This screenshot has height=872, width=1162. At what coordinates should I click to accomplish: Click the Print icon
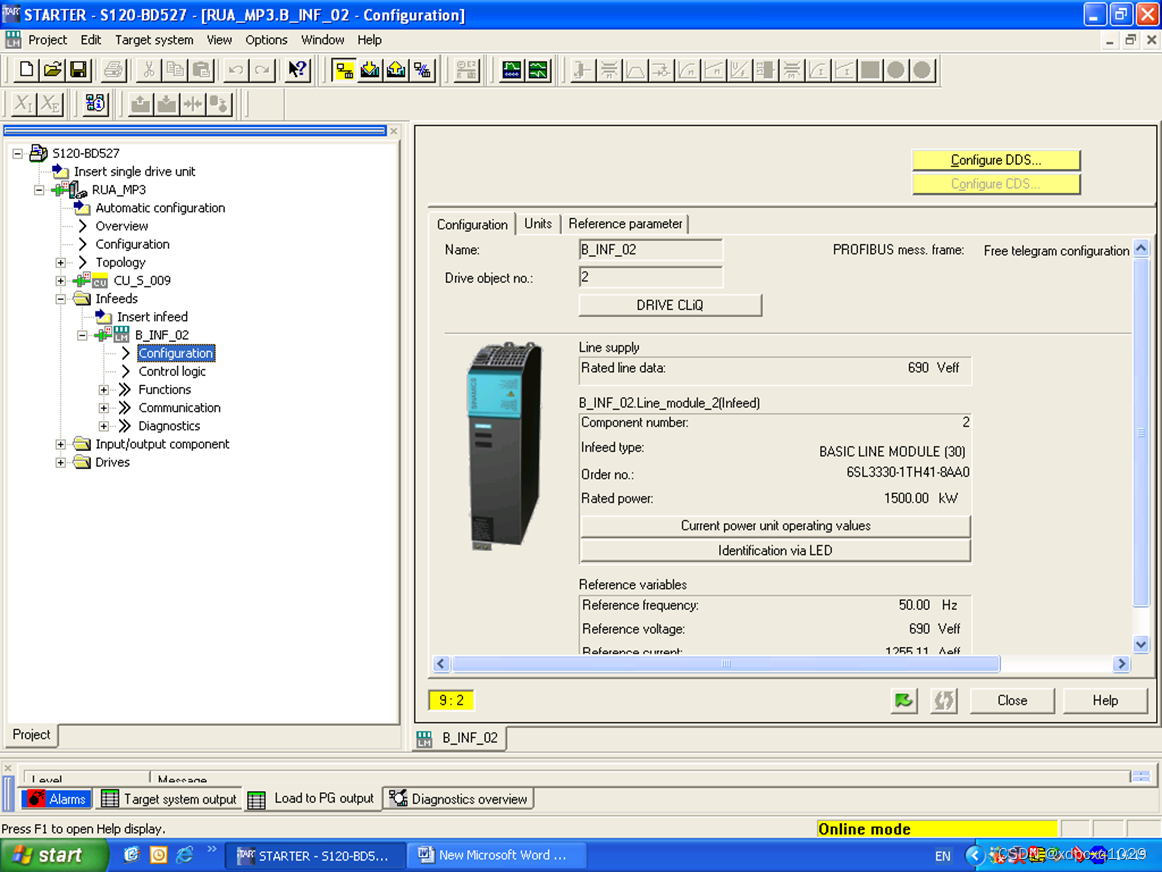(113, 70)
